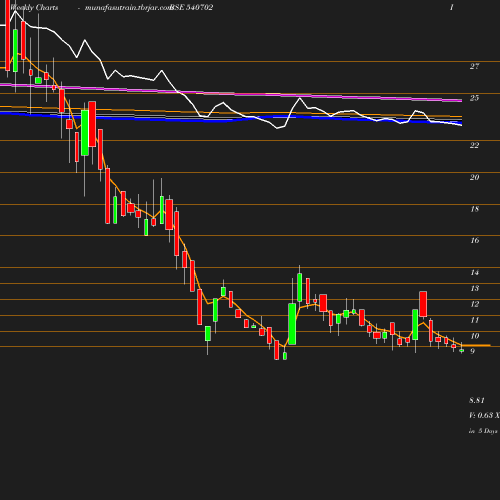Click the price axis label 25

coord(474,98)
